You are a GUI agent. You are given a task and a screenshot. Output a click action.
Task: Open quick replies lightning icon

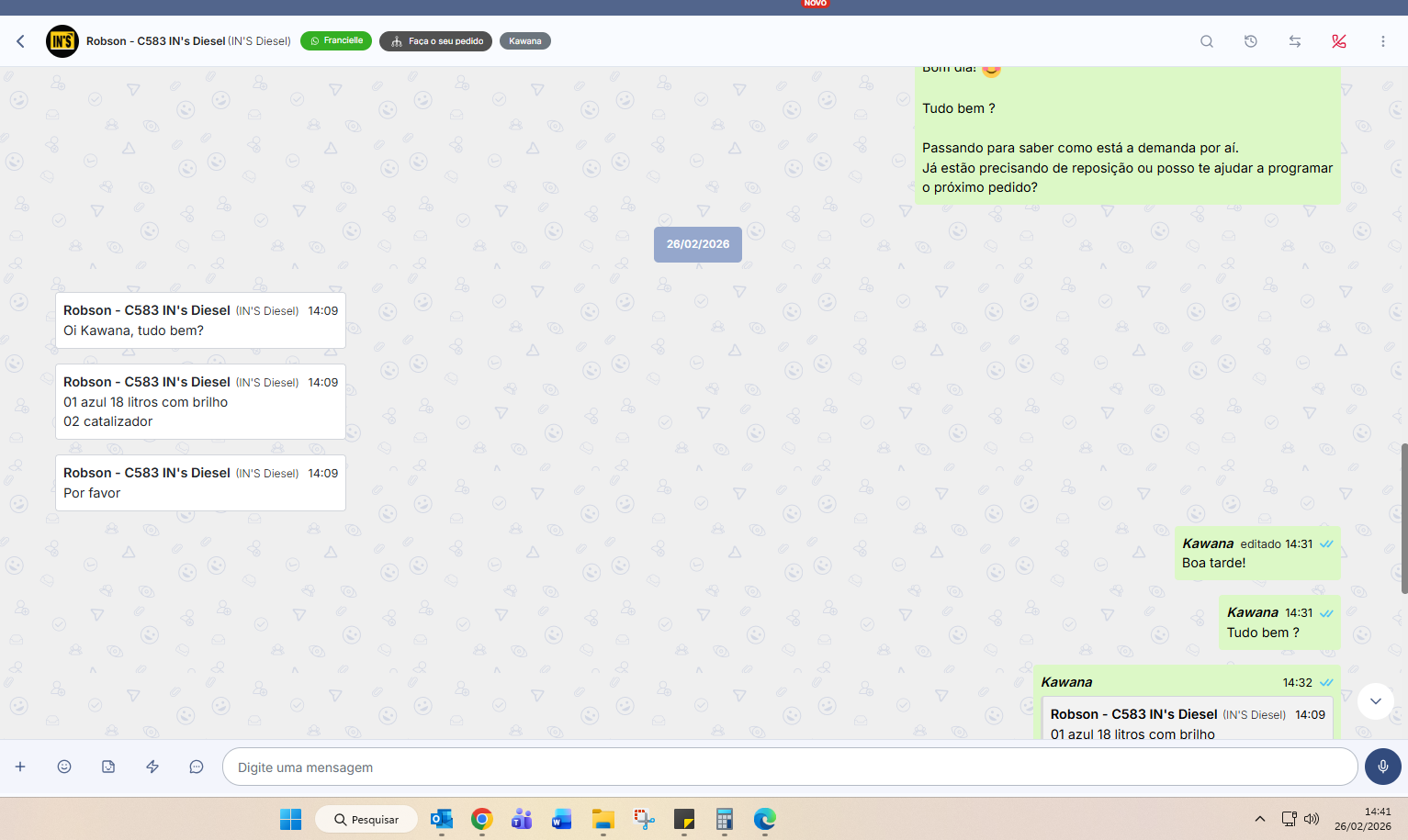[x=152, y=767]
